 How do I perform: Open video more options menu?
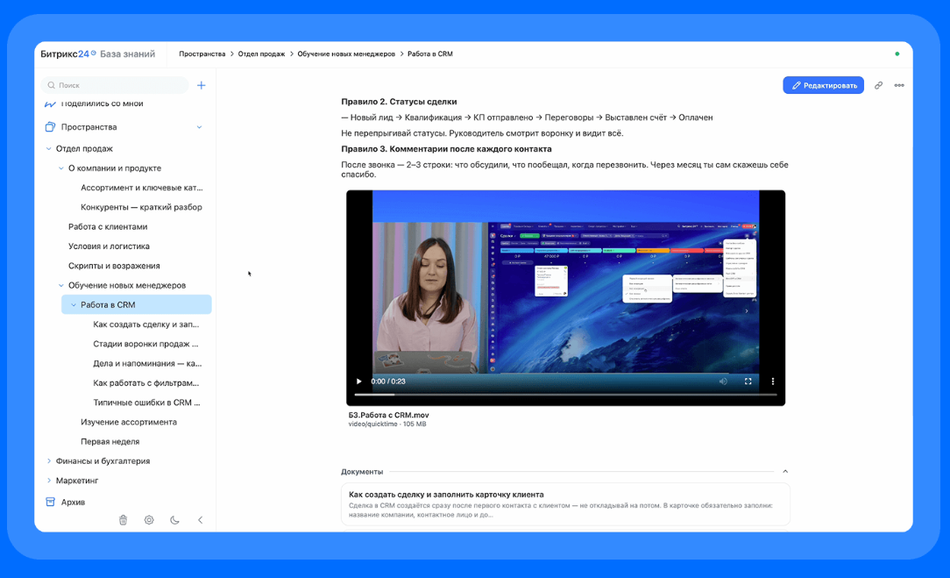click(772, 381)
